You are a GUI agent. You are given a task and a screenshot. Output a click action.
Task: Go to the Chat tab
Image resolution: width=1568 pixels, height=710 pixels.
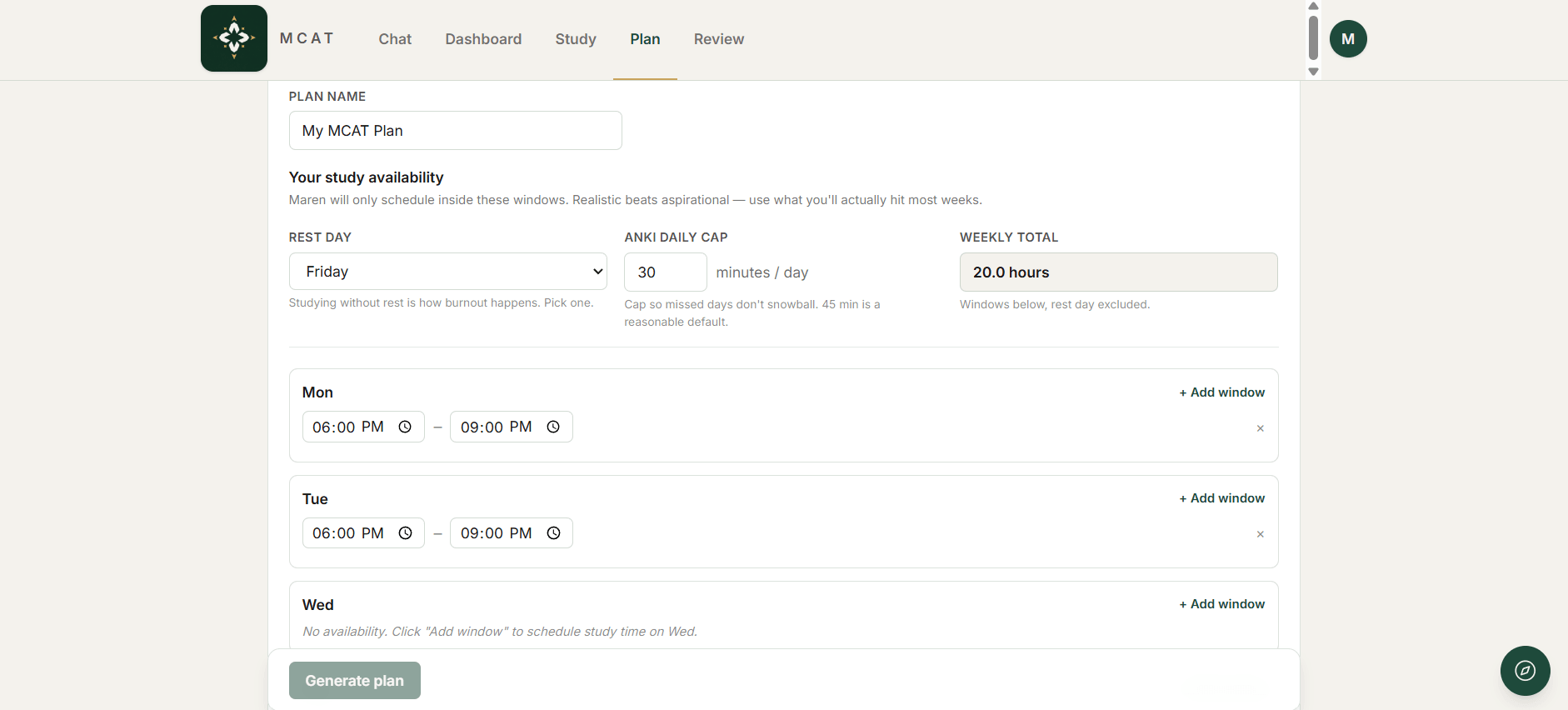pos(395,39)
